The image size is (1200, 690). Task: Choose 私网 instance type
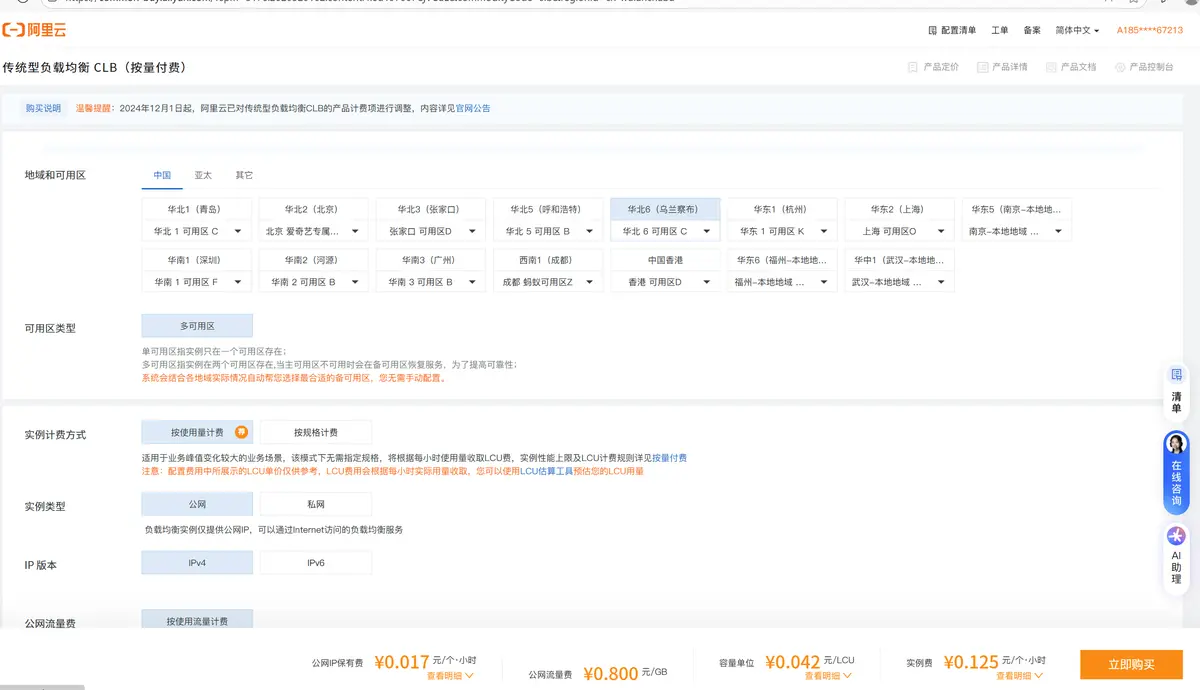316,504
